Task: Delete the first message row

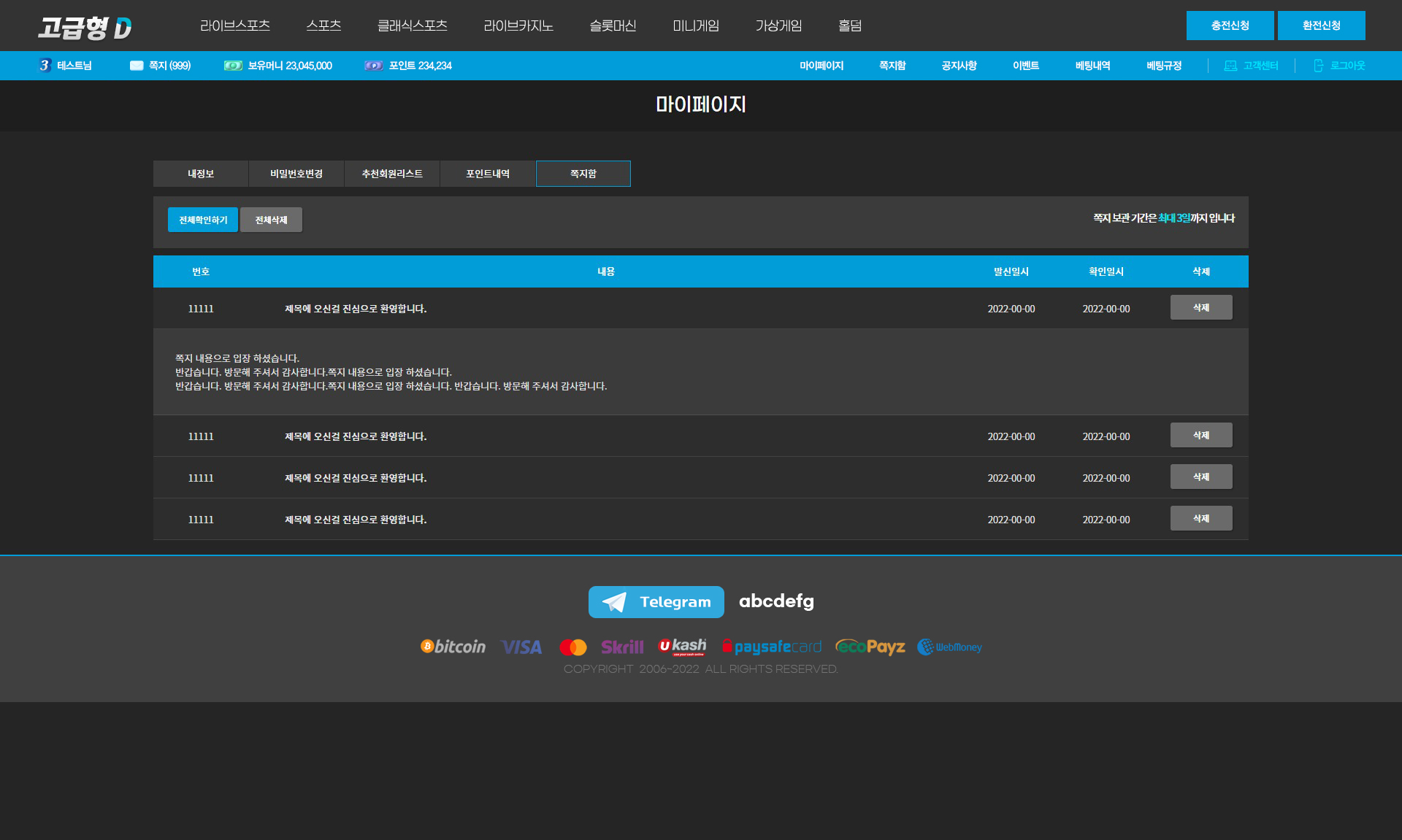Action: (1201, 307)
